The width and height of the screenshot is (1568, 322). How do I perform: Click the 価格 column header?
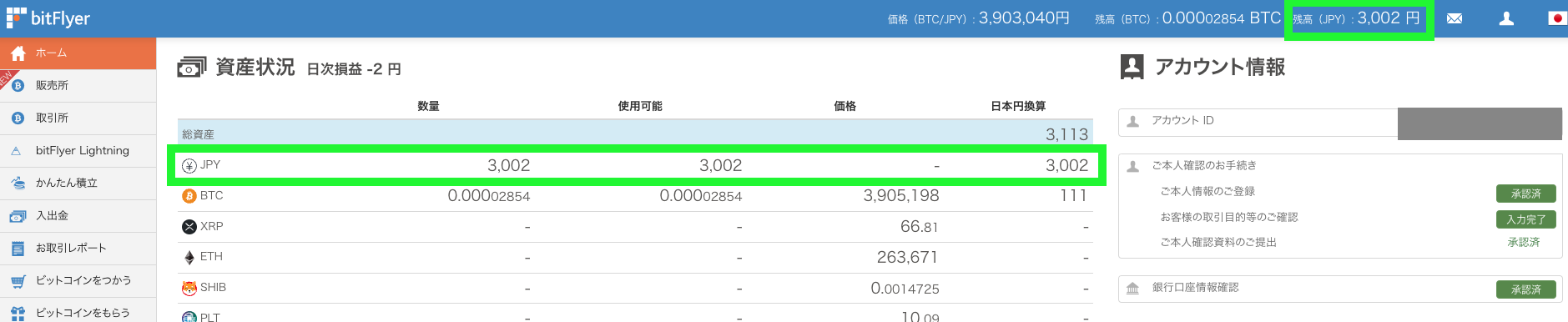(845, 106)
